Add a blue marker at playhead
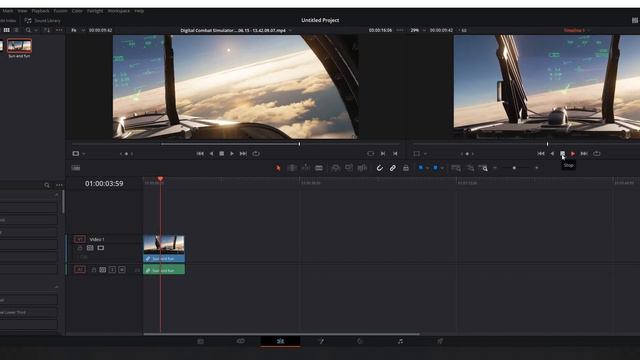This screenshot has width=640, height=360. click(436, 167)
